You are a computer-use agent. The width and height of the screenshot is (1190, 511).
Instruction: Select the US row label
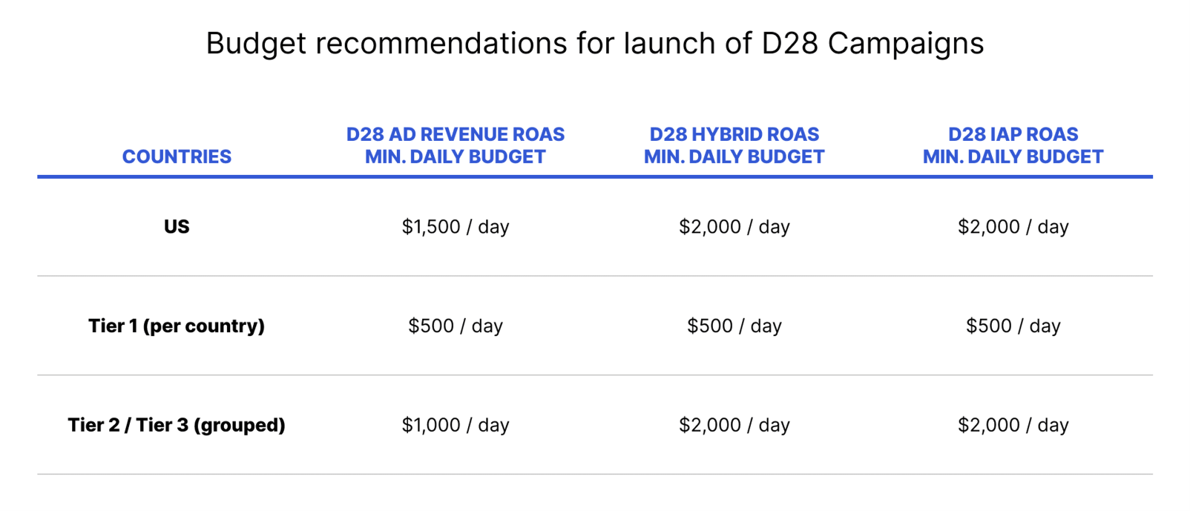177,227
